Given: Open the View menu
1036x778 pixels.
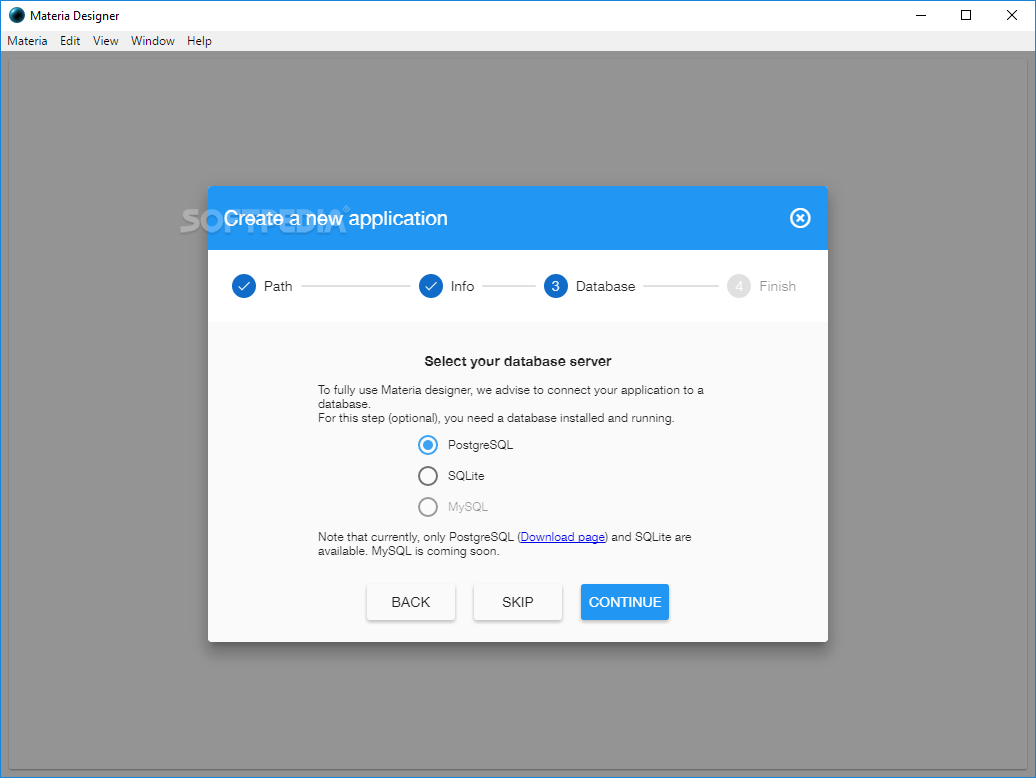Looking at the screenshot, I should pyautogui.click(x=106, y=41).
